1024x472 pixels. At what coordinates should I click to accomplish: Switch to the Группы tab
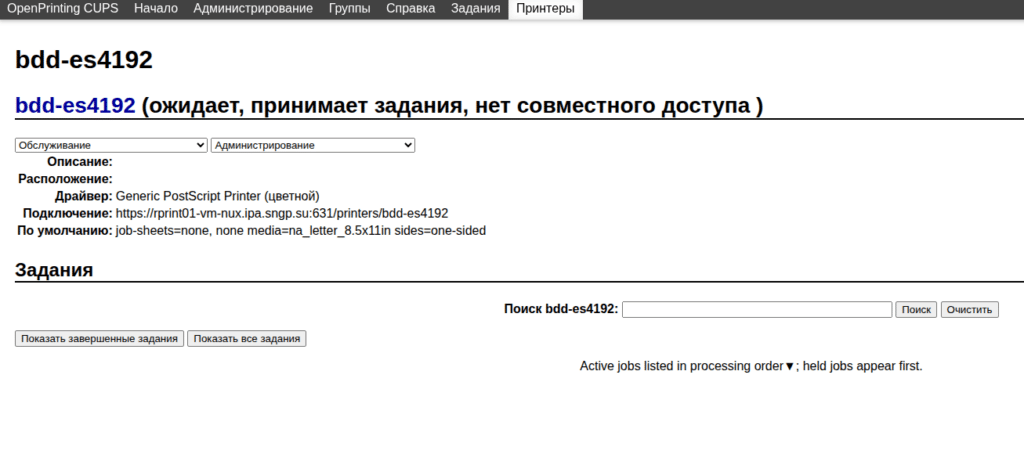tap(349, 8)
